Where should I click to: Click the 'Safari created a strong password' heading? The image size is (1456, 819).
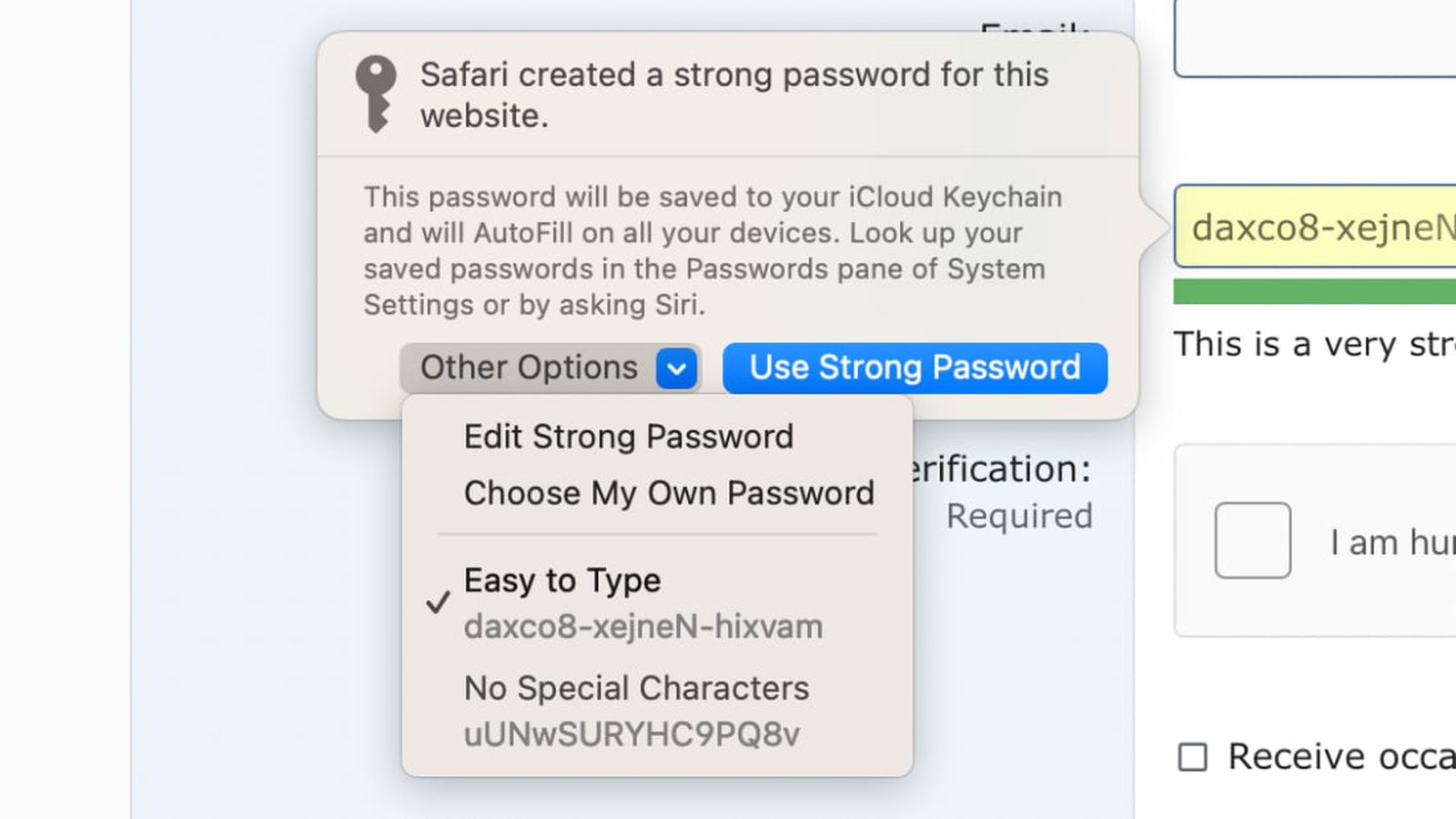tap(733, 95)
